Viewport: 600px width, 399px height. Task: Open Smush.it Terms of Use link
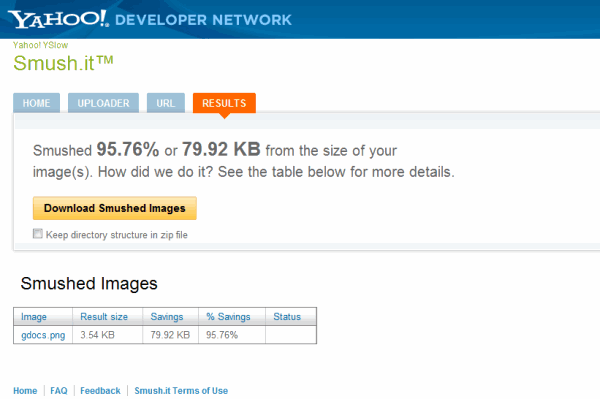coord(181,391)
